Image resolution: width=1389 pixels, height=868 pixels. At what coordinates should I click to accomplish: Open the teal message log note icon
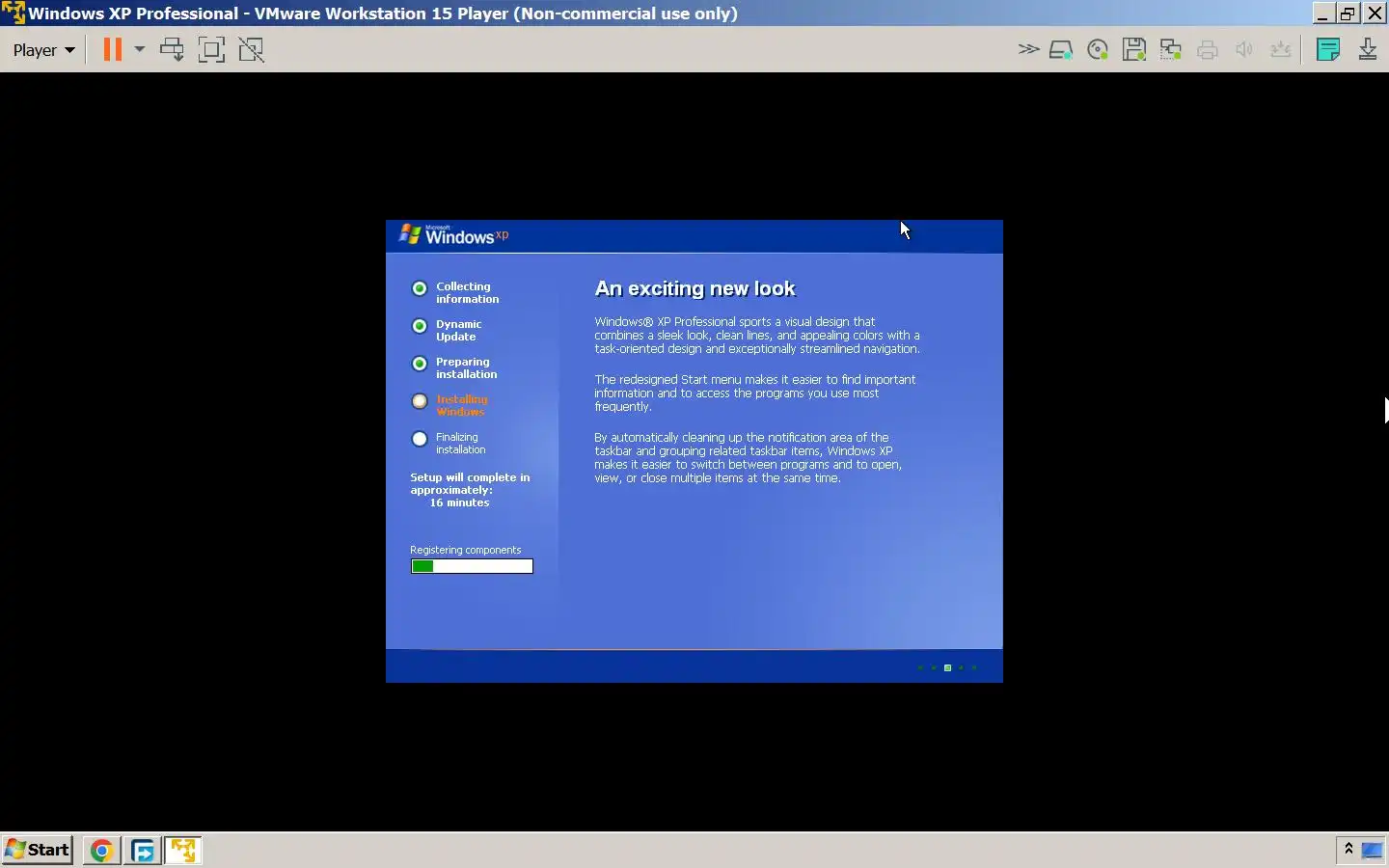tap(1328, 50)
